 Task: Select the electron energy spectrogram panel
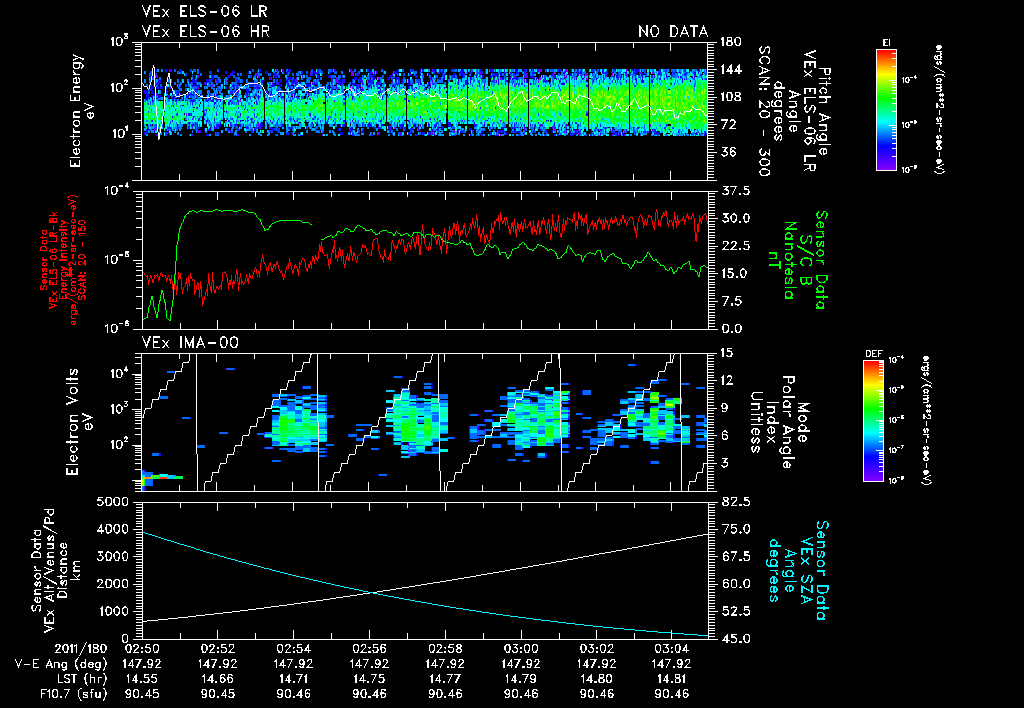(x=424, y=111)
